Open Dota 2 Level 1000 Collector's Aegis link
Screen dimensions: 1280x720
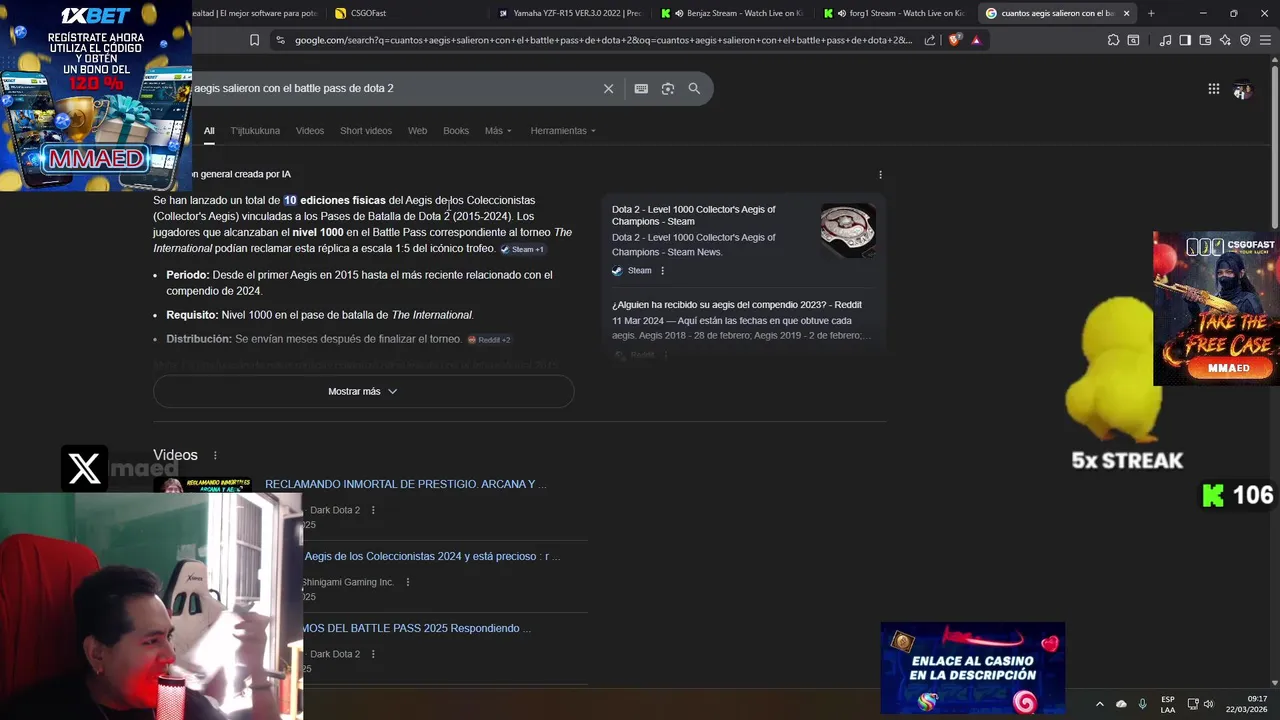pos(694,215)
